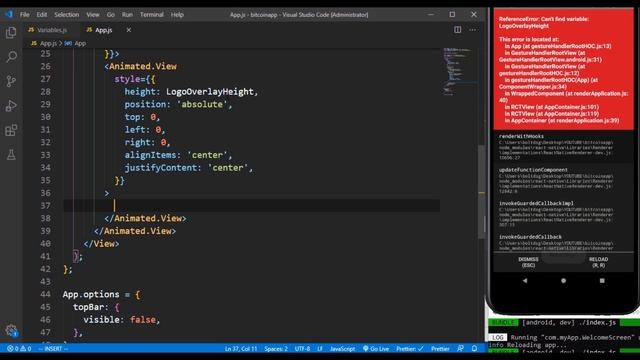This screenshot has height=360, width=640.
Task: Open the File menu
Action: click(24, 15)
